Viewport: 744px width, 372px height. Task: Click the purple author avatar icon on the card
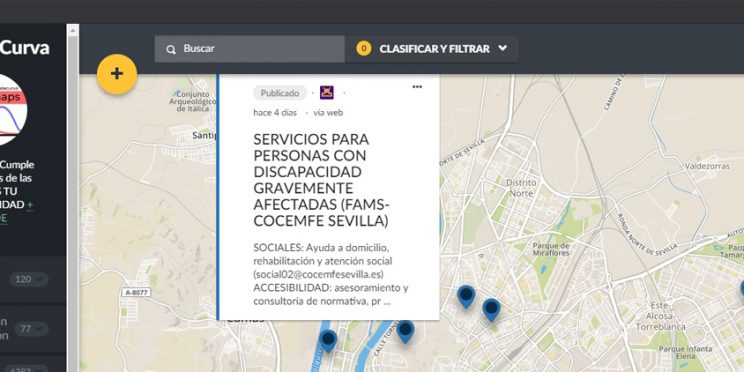326,93
